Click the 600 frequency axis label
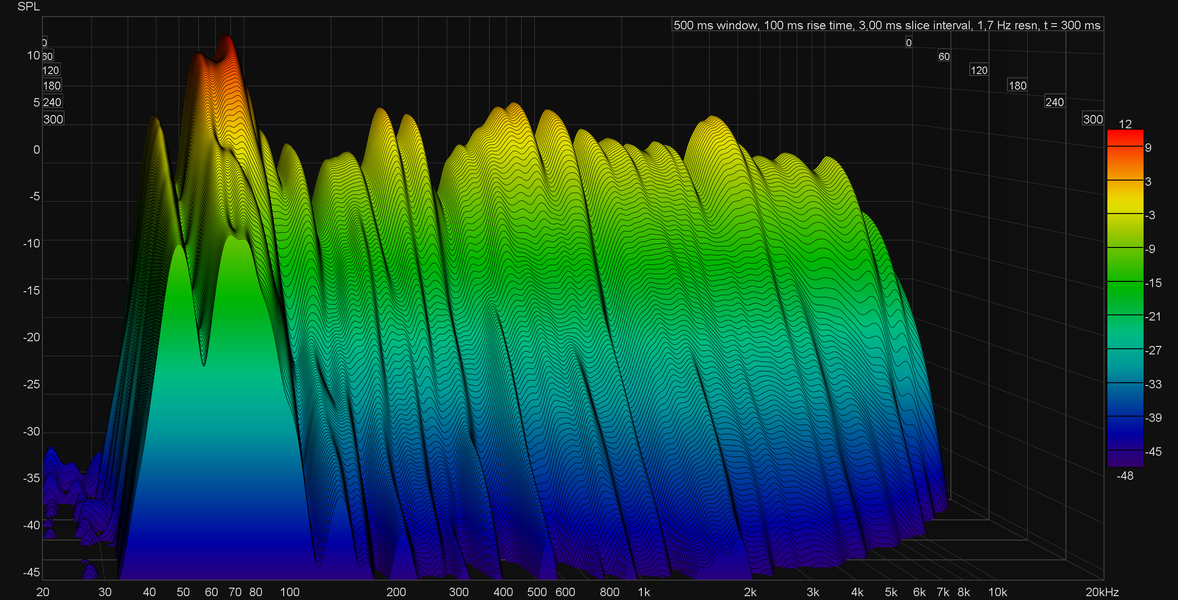Screen dimensions: 1178x600 565,592
